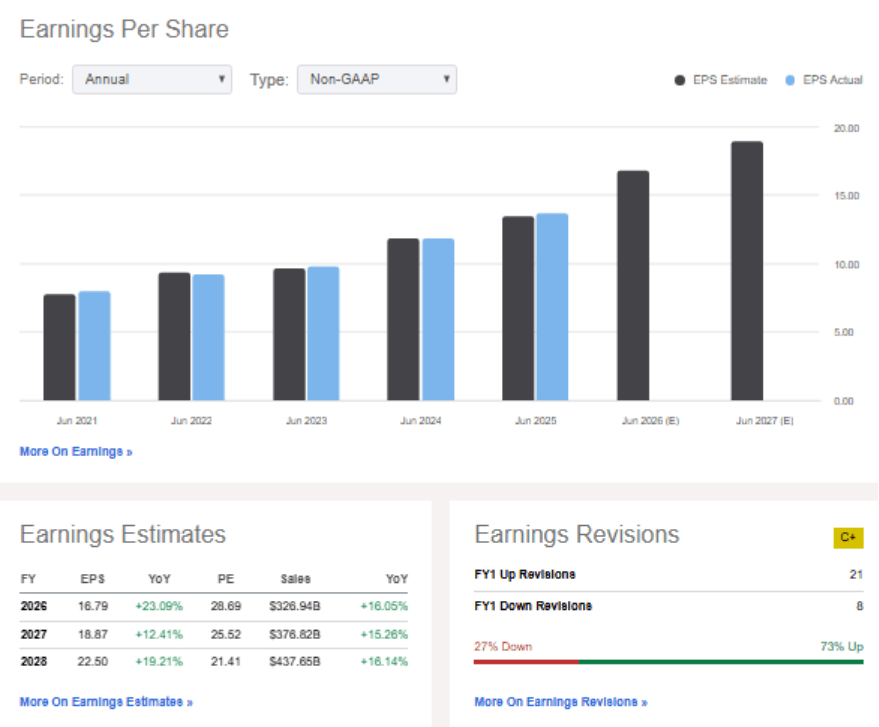This screenshot has height=727, width=879.
Task: Toggle the EPS Estimate legend marker
Action: (680, 80)
